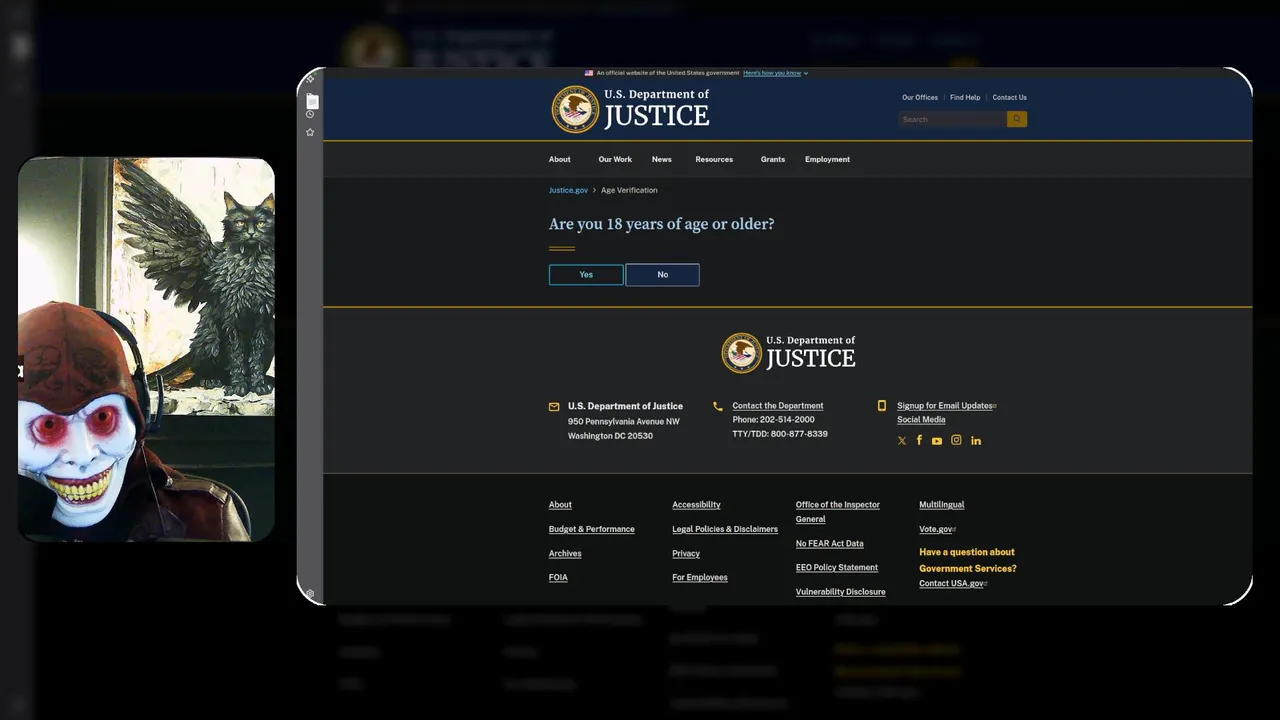Open the Facebook social icon
Viewport: 1280px width, 720px height.
point(919,440)
